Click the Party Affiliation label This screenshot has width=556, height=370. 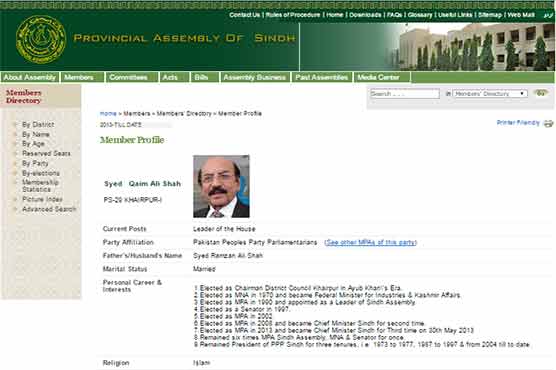pyautogui.click(x=128, y=242)
